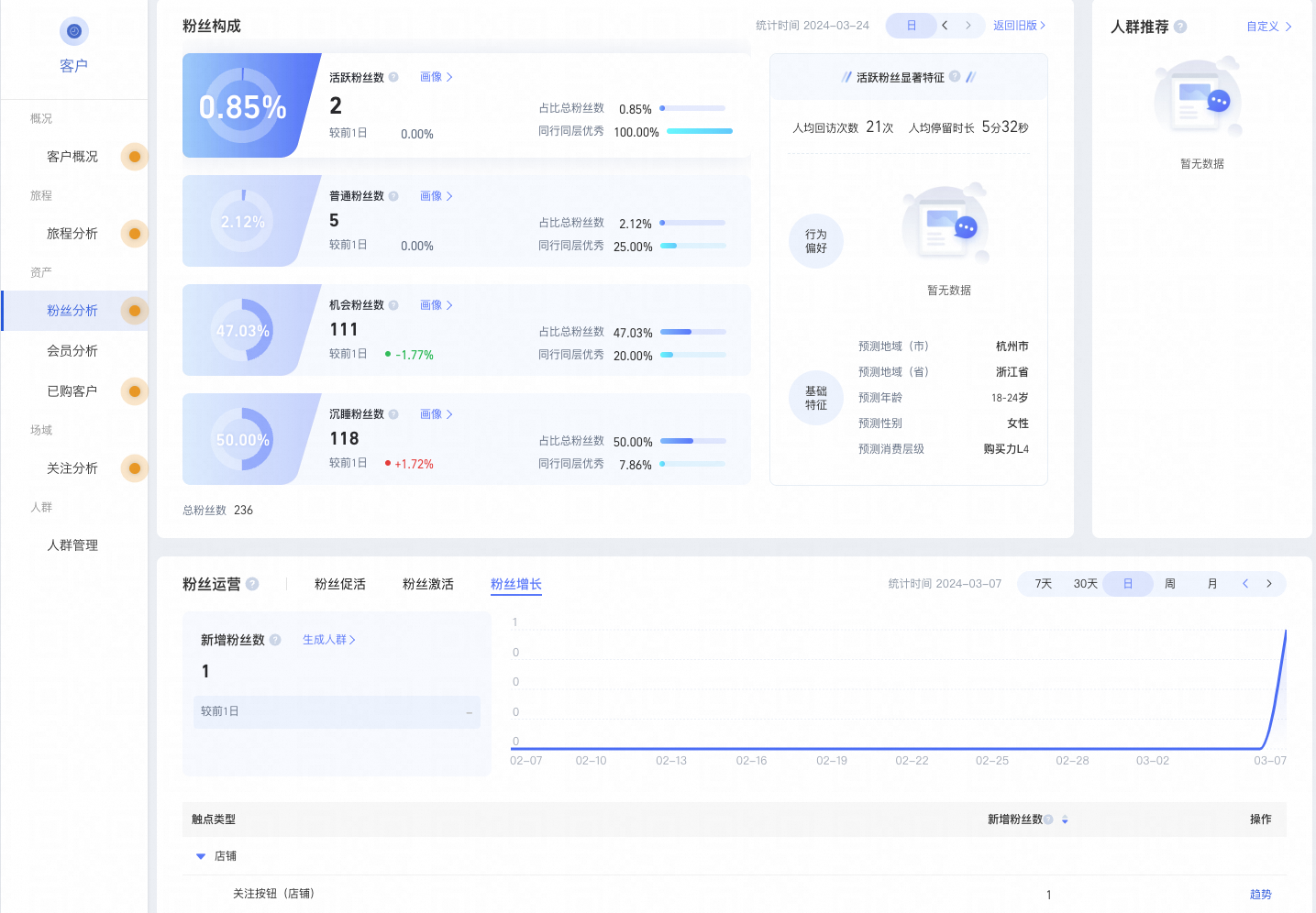The image size is (1316, 913).
Task: Sort table by 新增粉丝数 column
Action: click(x=1065, y=819)
